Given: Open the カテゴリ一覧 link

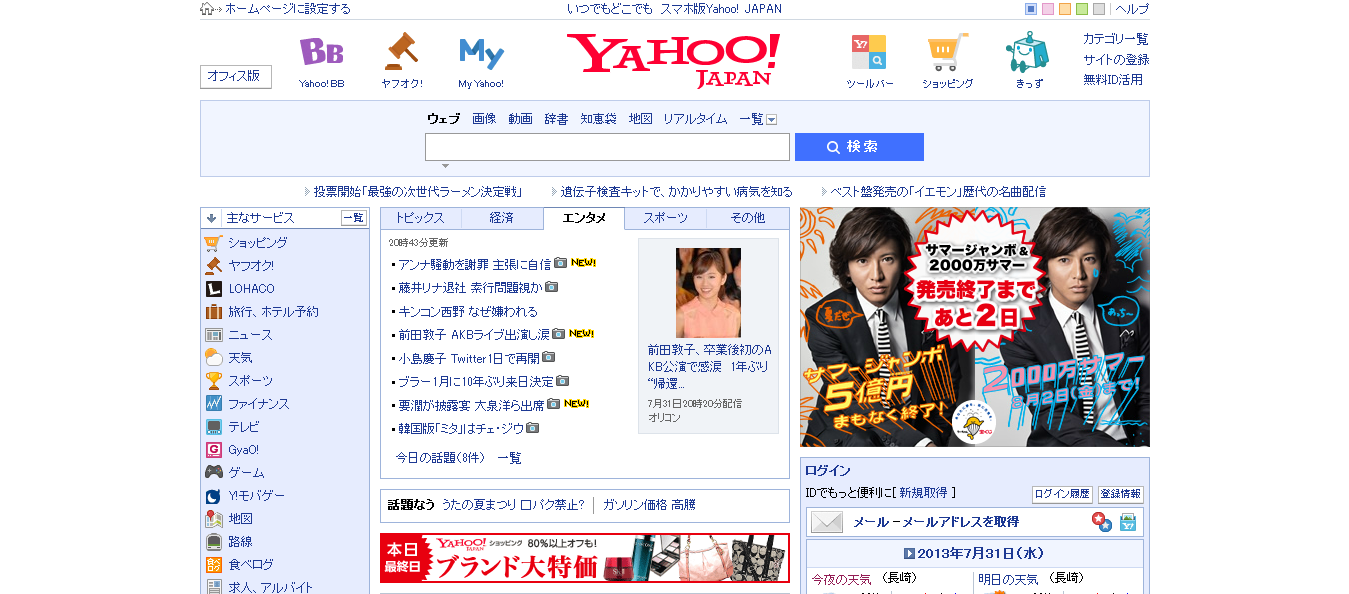Looking at the screenshot, I should tap(1116, 39).
